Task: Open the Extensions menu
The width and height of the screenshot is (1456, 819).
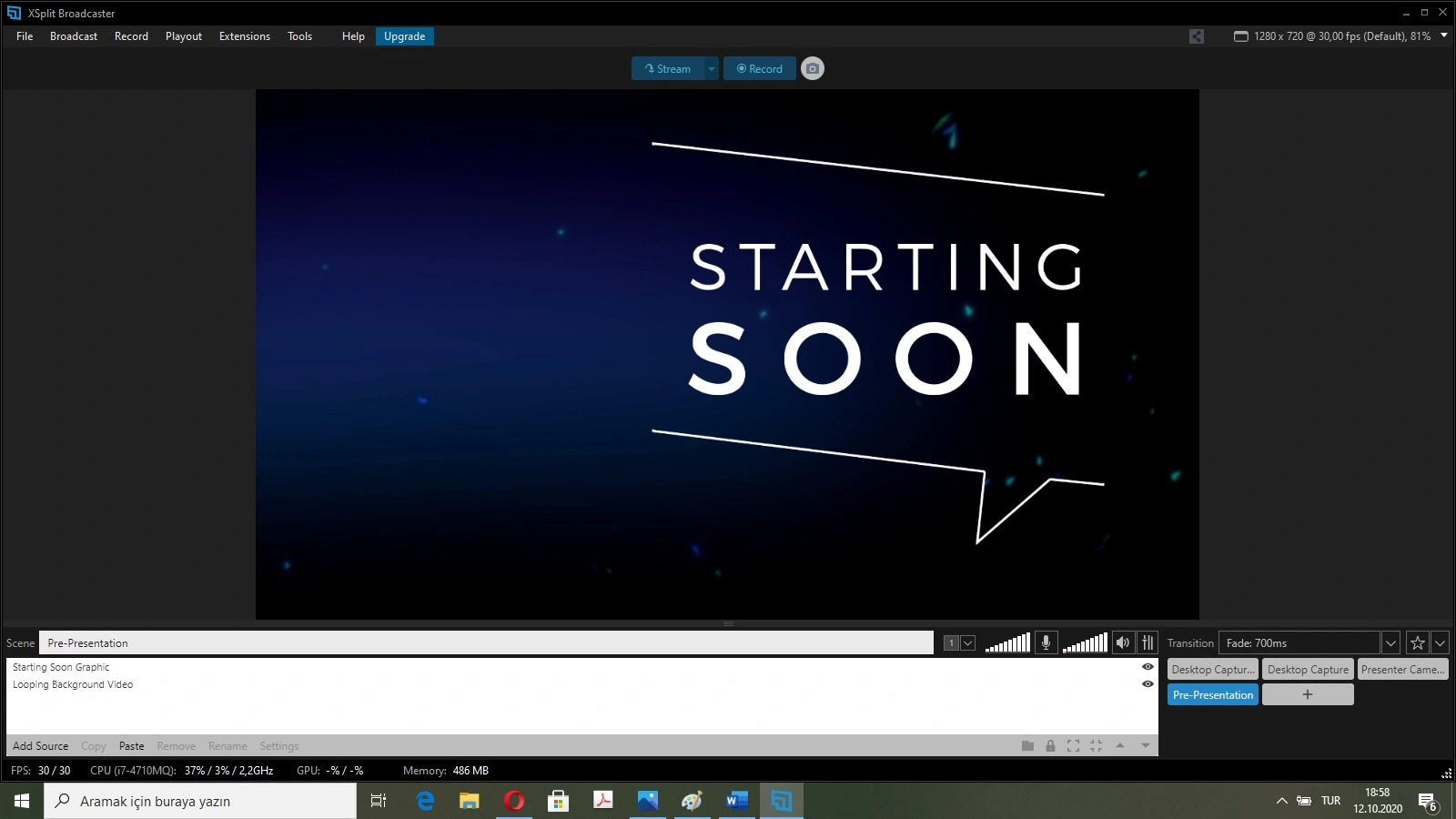Action: click(245, 36)
